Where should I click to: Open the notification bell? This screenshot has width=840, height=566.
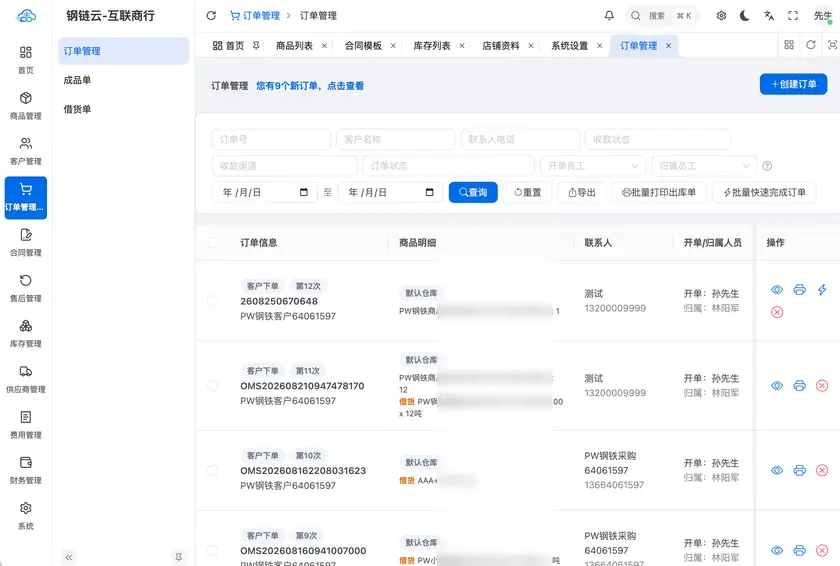[609, 16]
